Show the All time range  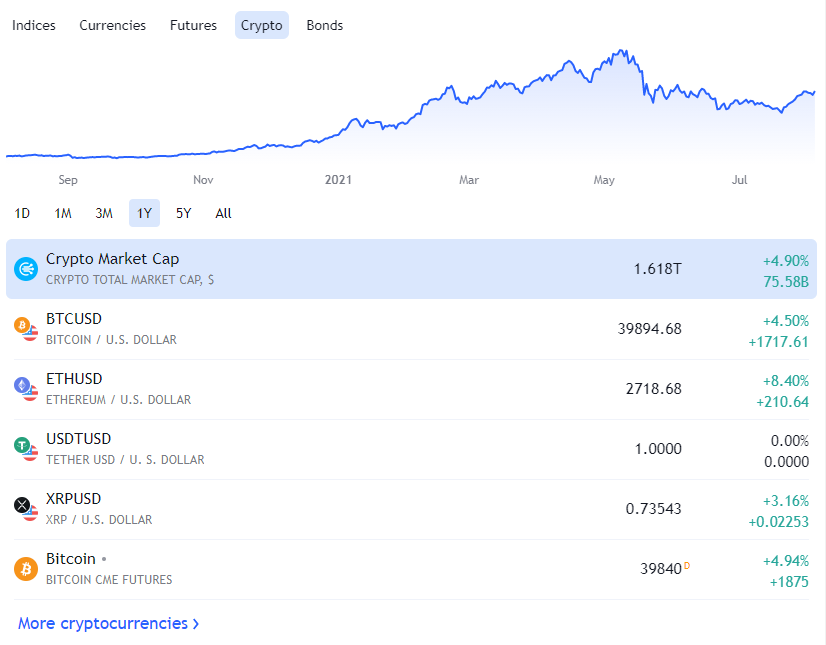tap(223, 213)
